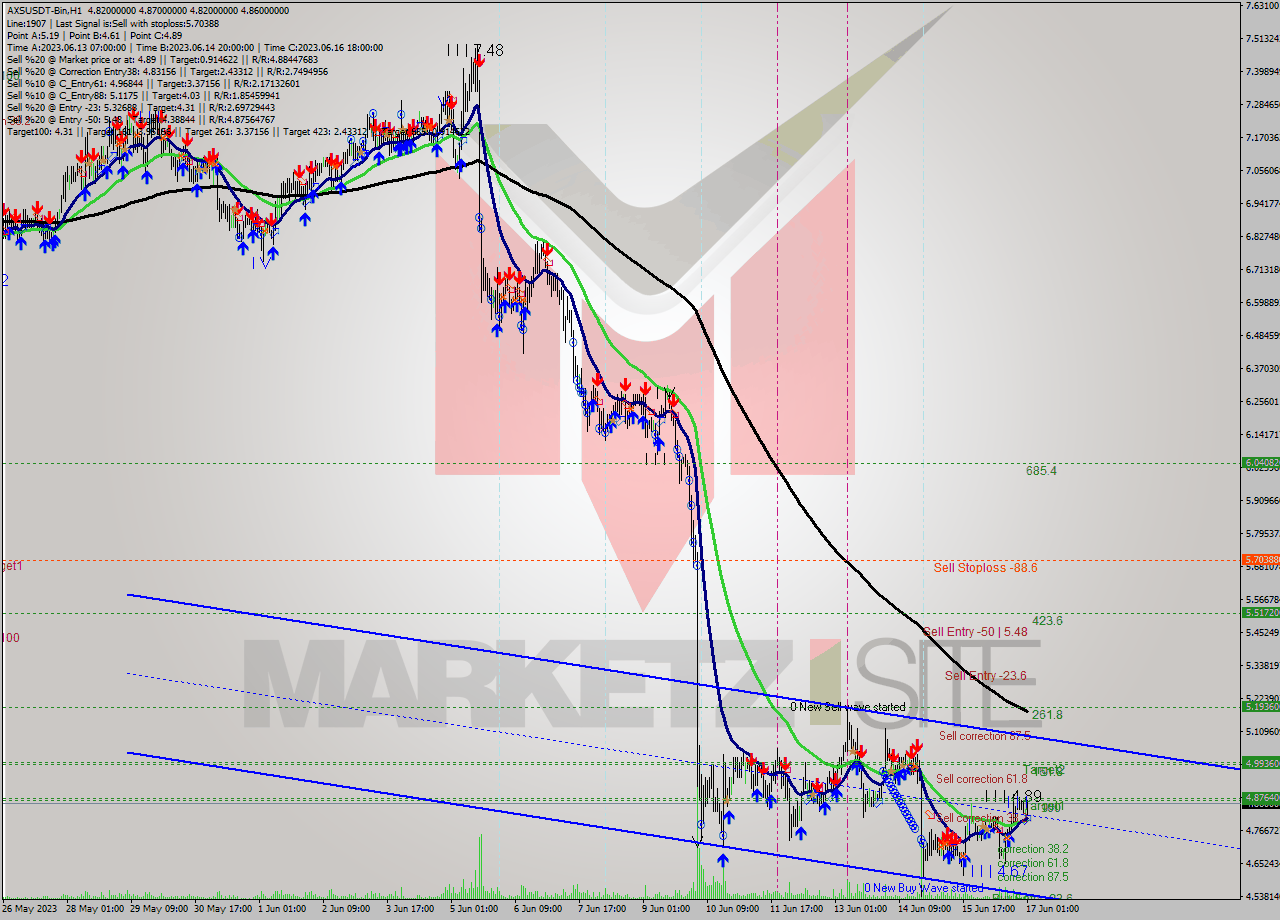Select the '5 Jun 01:00' time label
This screenshot has width=1280, height=920.
tap(475, 908)
